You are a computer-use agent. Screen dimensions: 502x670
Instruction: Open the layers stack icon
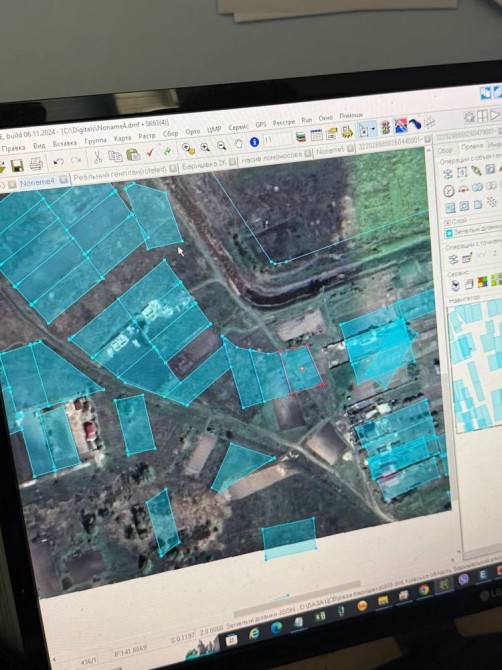(301, 137)
